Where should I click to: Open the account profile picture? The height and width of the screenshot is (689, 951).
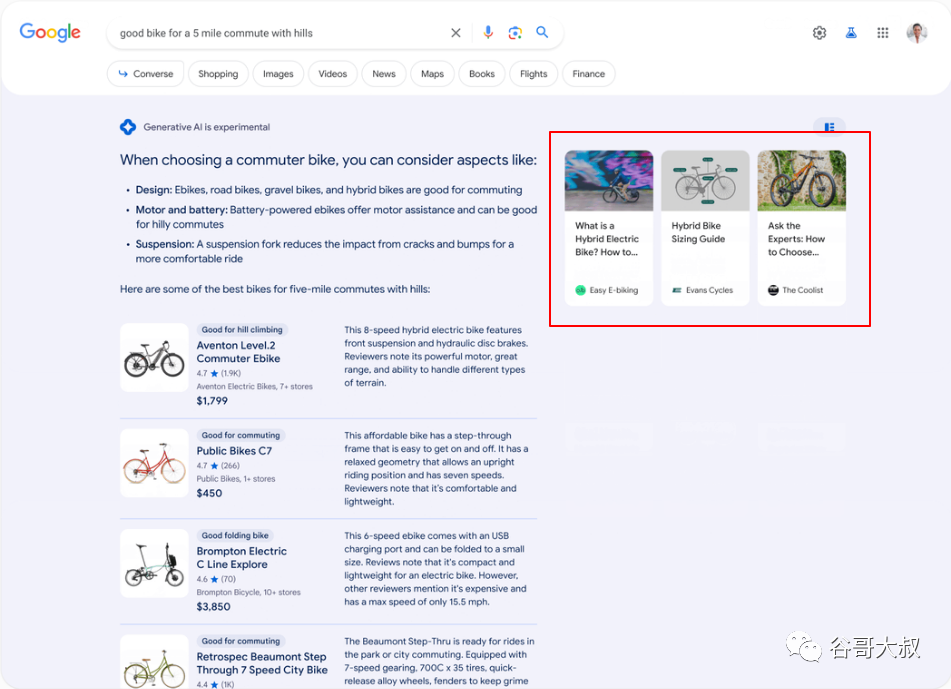point(917,33)
